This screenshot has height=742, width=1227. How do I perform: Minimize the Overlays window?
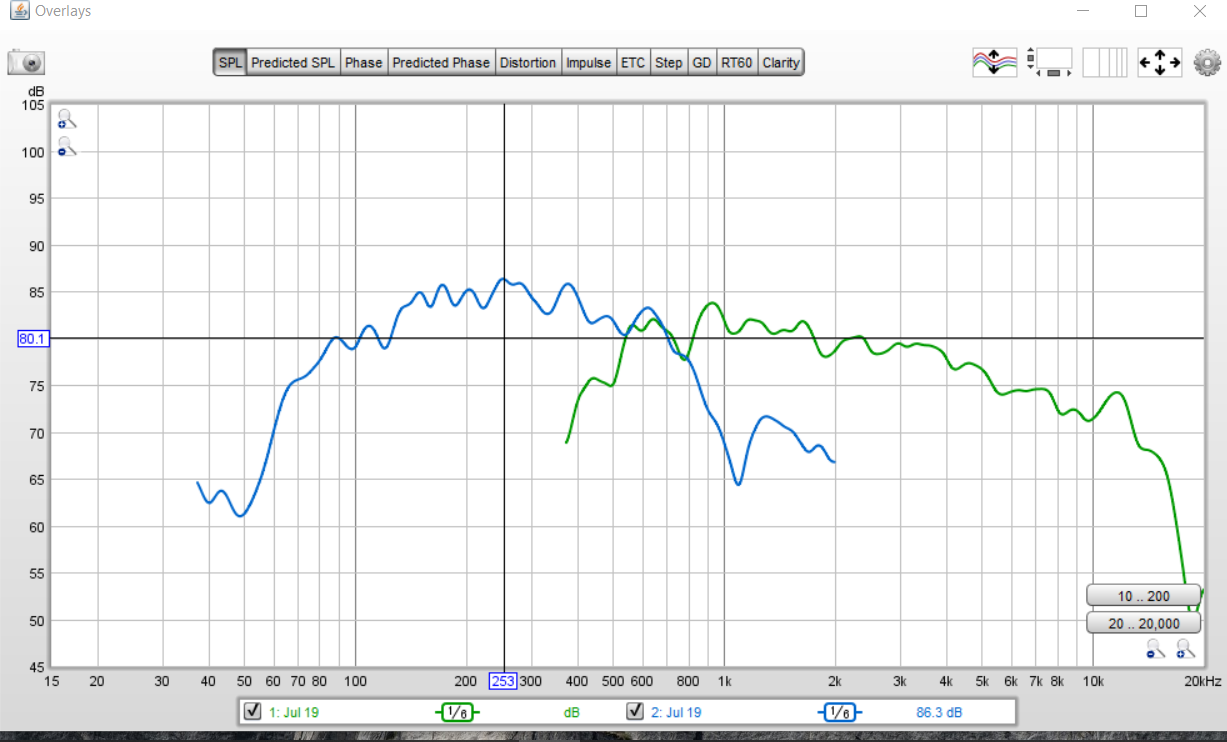tap(1083, 11)
